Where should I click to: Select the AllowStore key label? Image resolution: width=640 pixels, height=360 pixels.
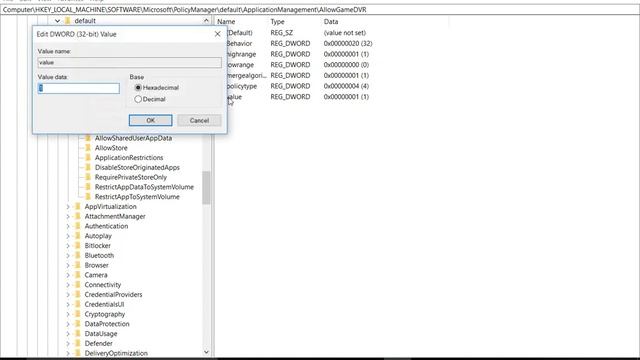point(111,148)
